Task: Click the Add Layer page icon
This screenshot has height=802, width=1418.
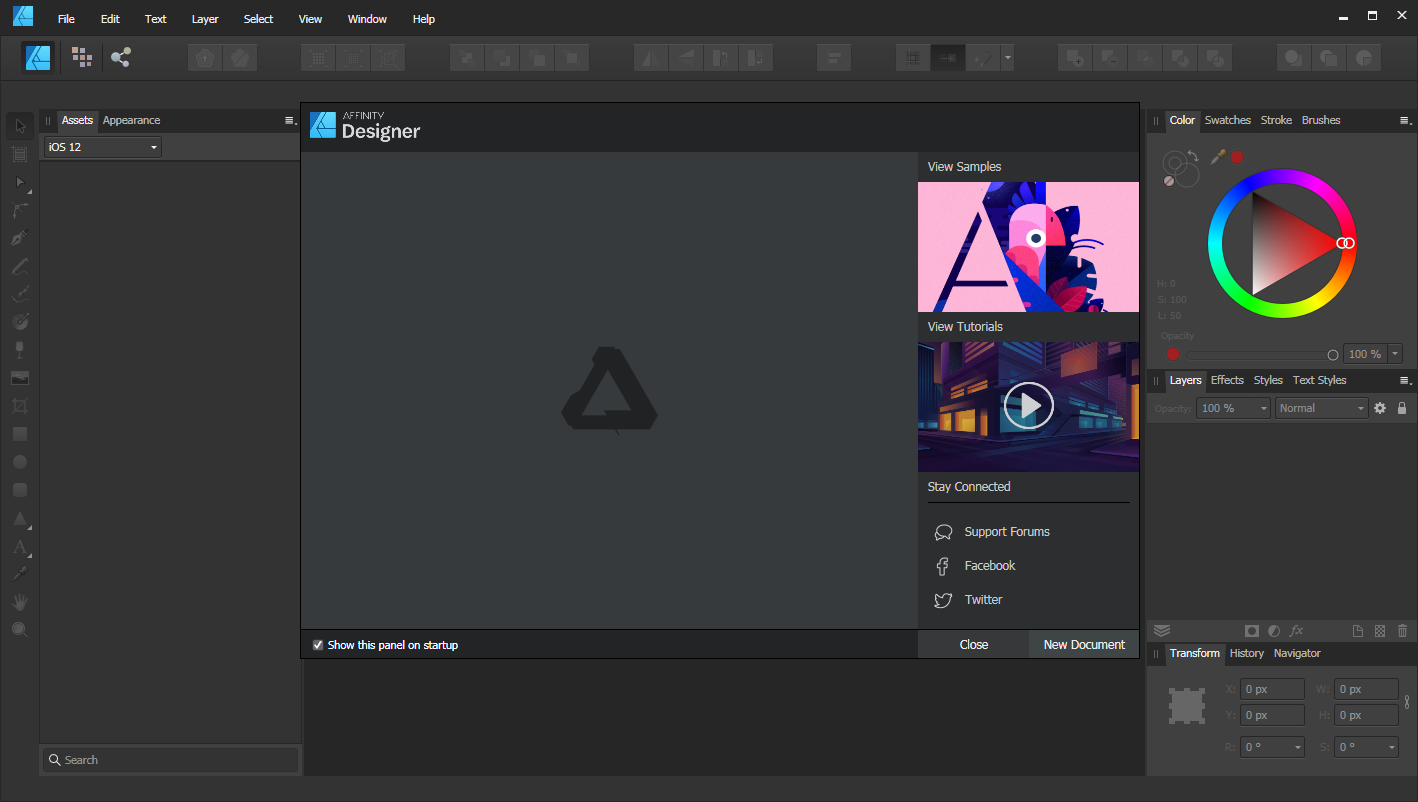Action: [x=1357, y=631]
